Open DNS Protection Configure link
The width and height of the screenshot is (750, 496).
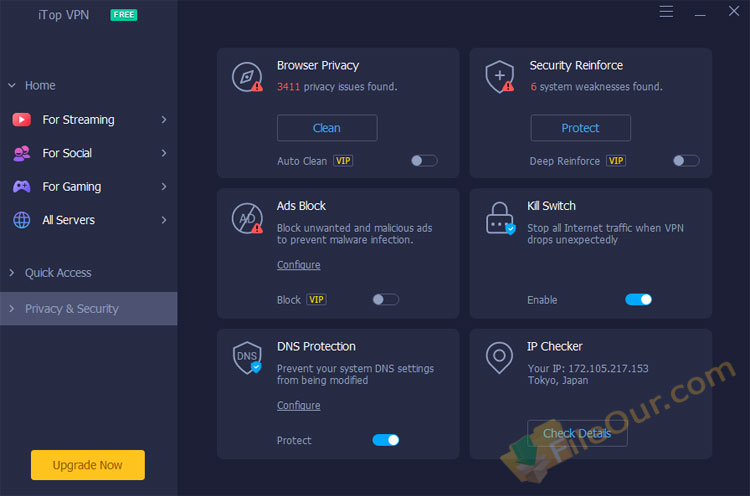298,405
